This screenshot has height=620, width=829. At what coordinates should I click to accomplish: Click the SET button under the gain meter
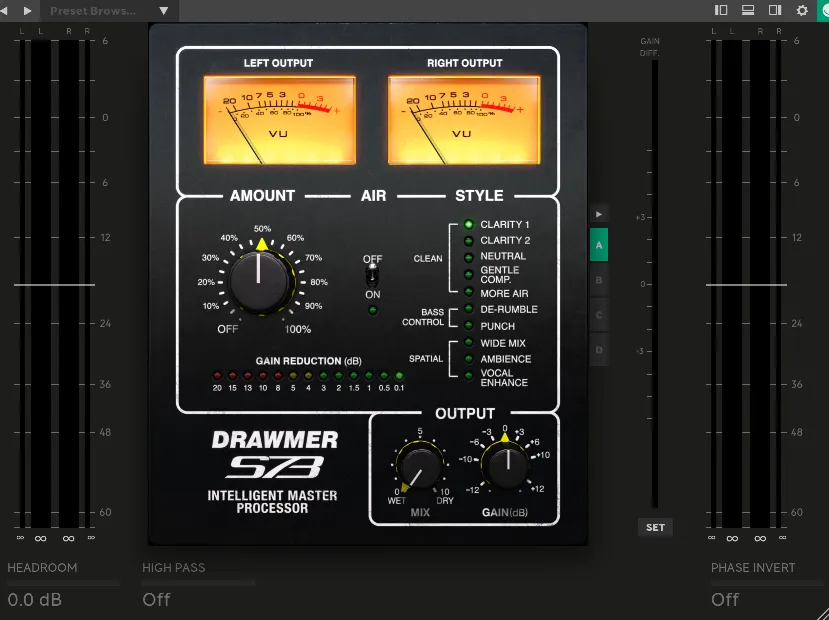[655, 527]
